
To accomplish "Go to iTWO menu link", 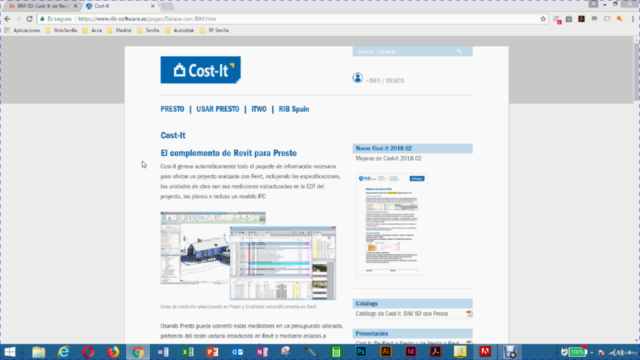I will click(x=259, y=109).
